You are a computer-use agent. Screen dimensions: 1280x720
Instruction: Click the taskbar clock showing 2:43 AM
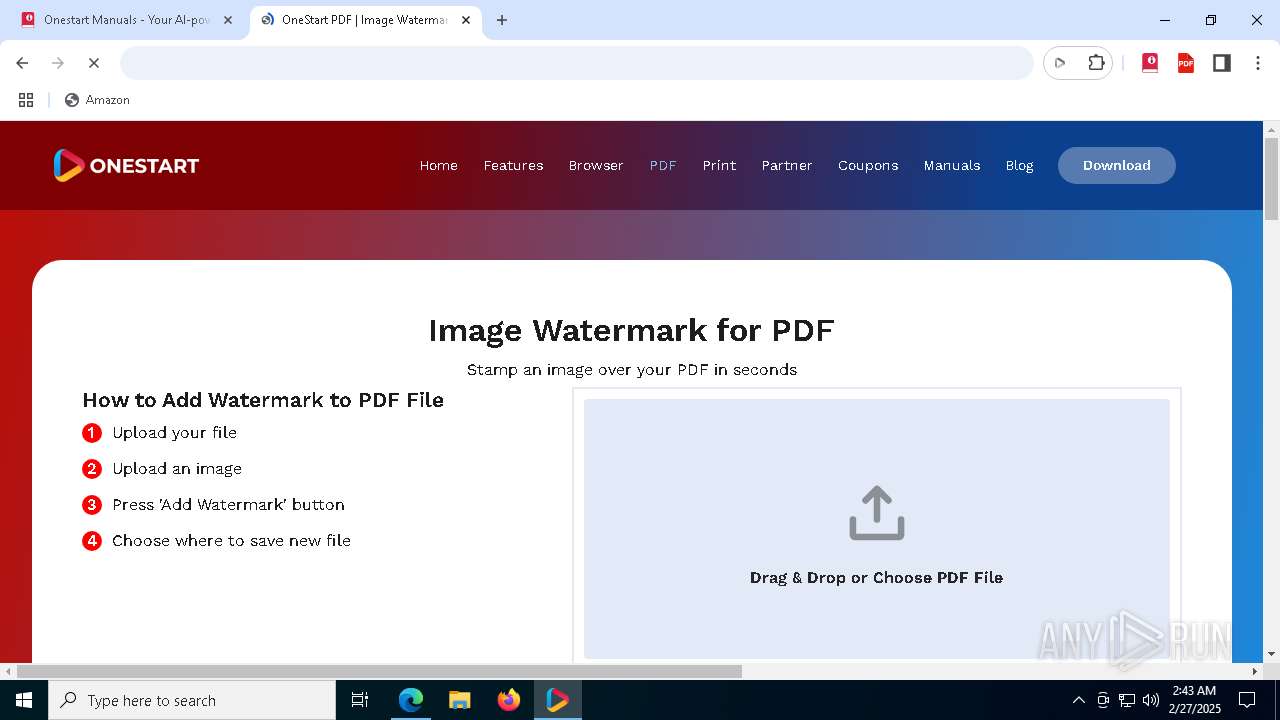[x=1194, y=700]
